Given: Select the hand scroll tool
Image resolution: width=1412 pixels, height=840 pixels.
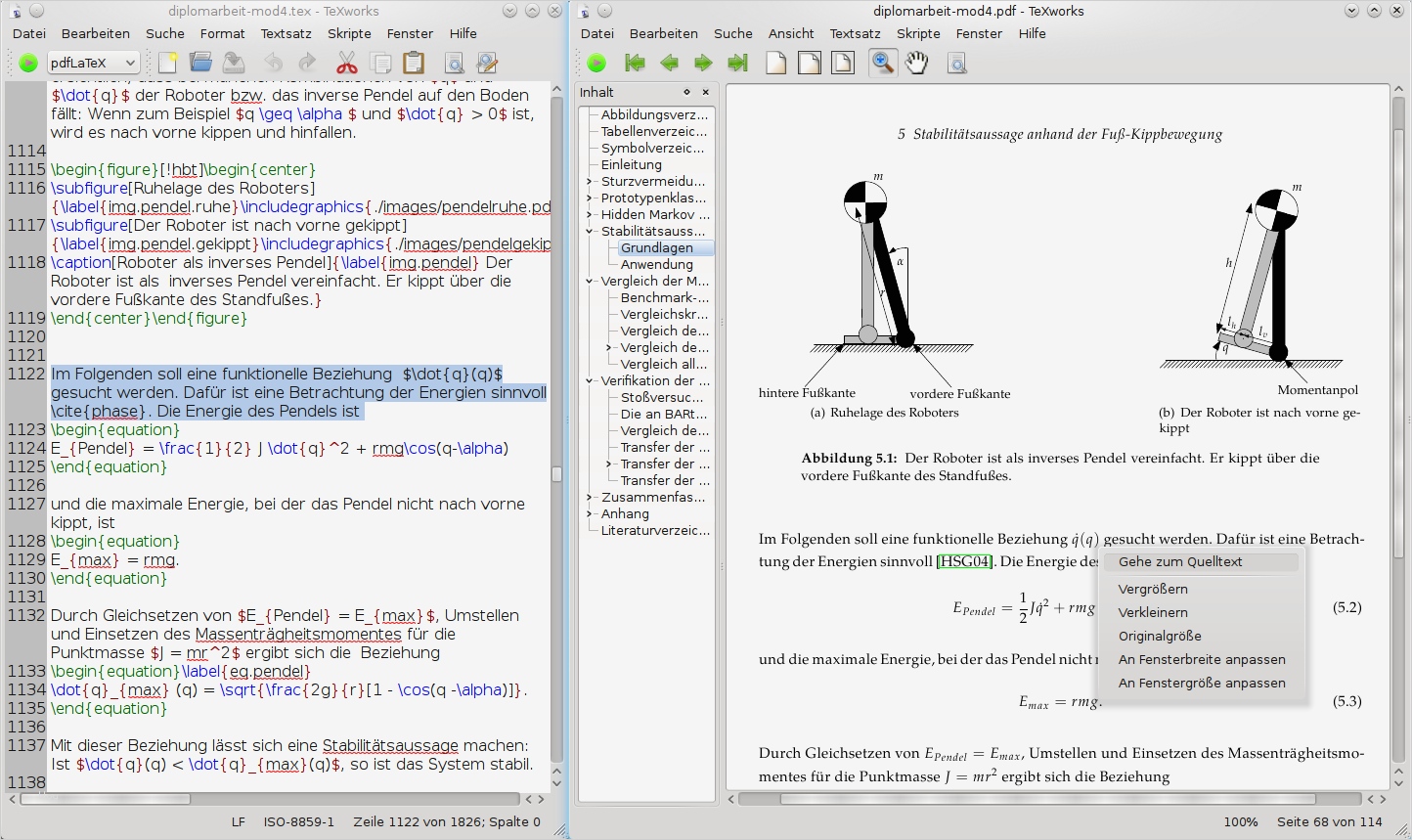Looking at the screenshot, I should click(916, 64).
